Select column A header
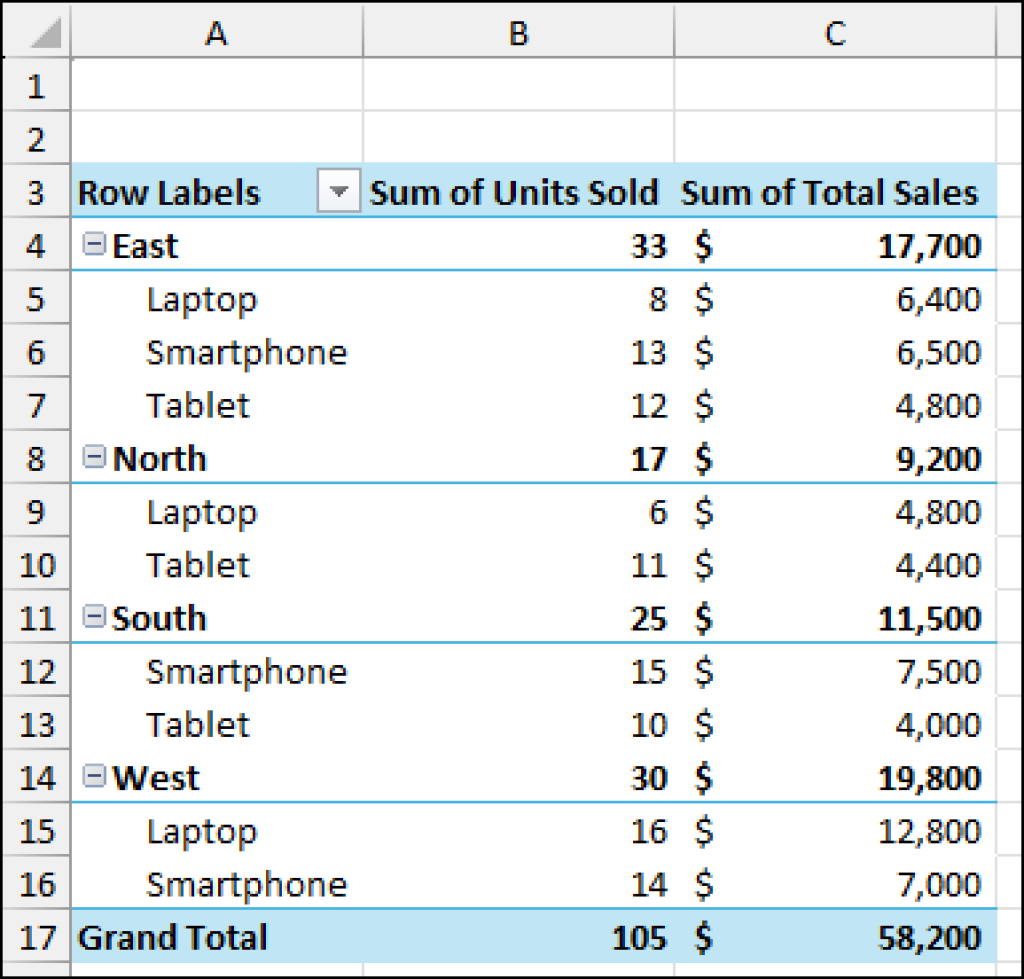Screen dimensions: 1024x979 tap(216, 33)
